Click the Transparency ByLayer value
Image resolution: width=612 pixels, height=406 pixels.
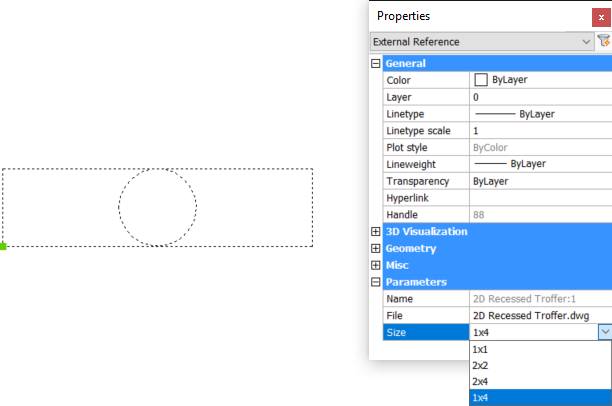click(x=540, y=181)
